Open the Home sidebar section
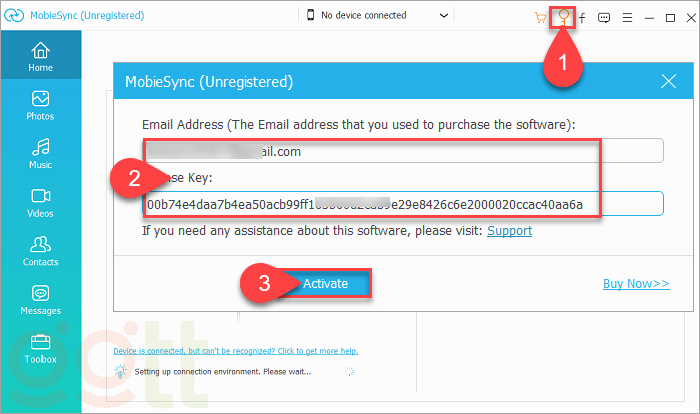The height and width of the screenshot is (414, 700). pos(40,58)
